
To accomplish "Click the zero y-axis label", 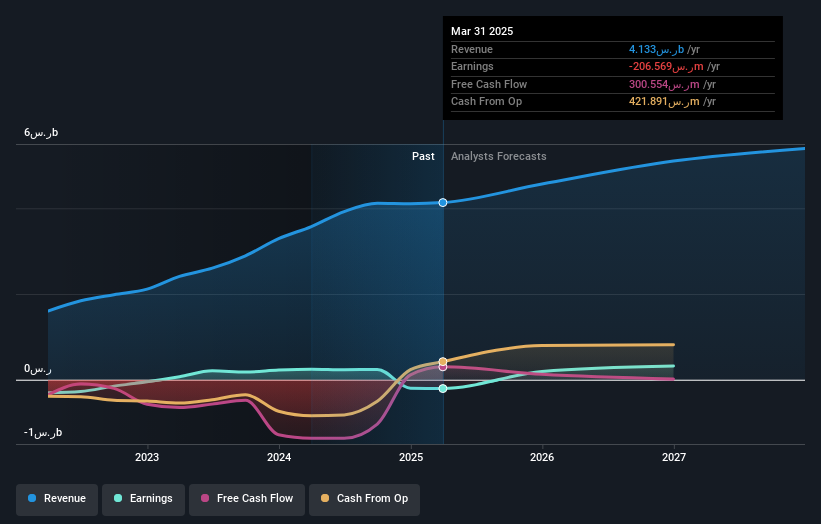I will [x=38, y=369].
